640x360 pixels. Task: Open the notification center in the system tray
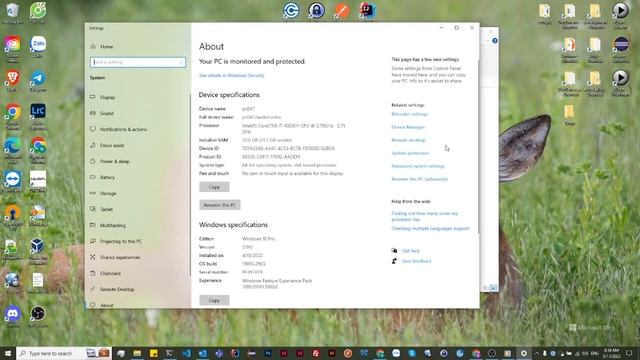pyautogui.click(x=629, y=353)
